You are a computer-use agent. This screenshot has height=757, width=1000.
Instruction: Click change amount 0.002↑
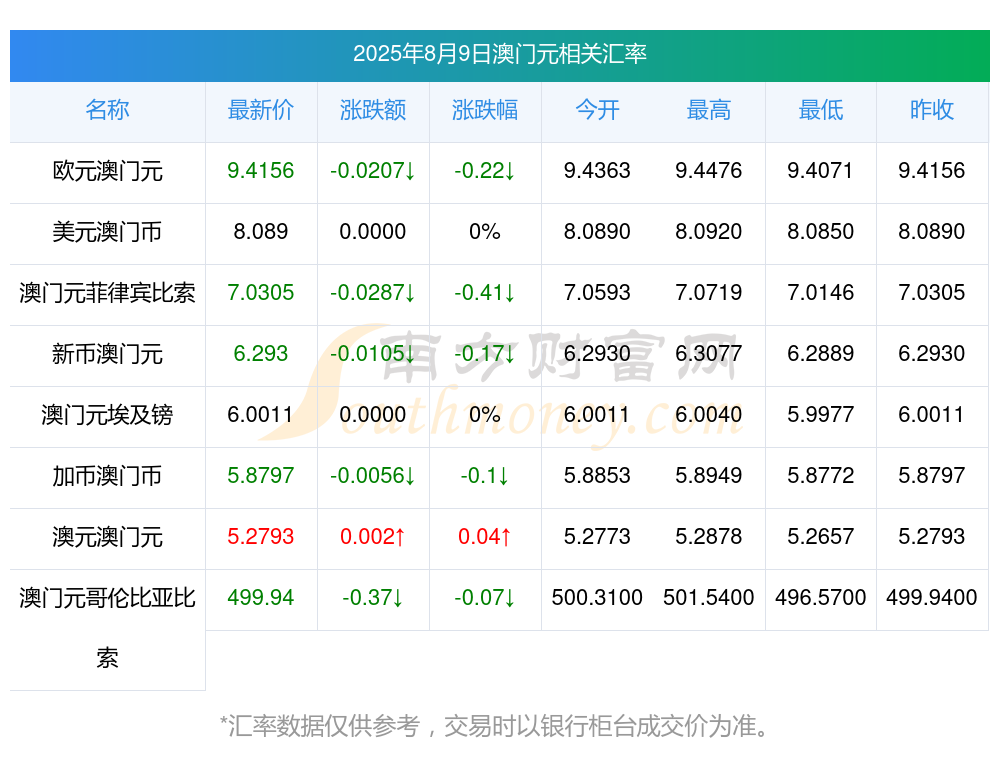(x=372, y=536)
